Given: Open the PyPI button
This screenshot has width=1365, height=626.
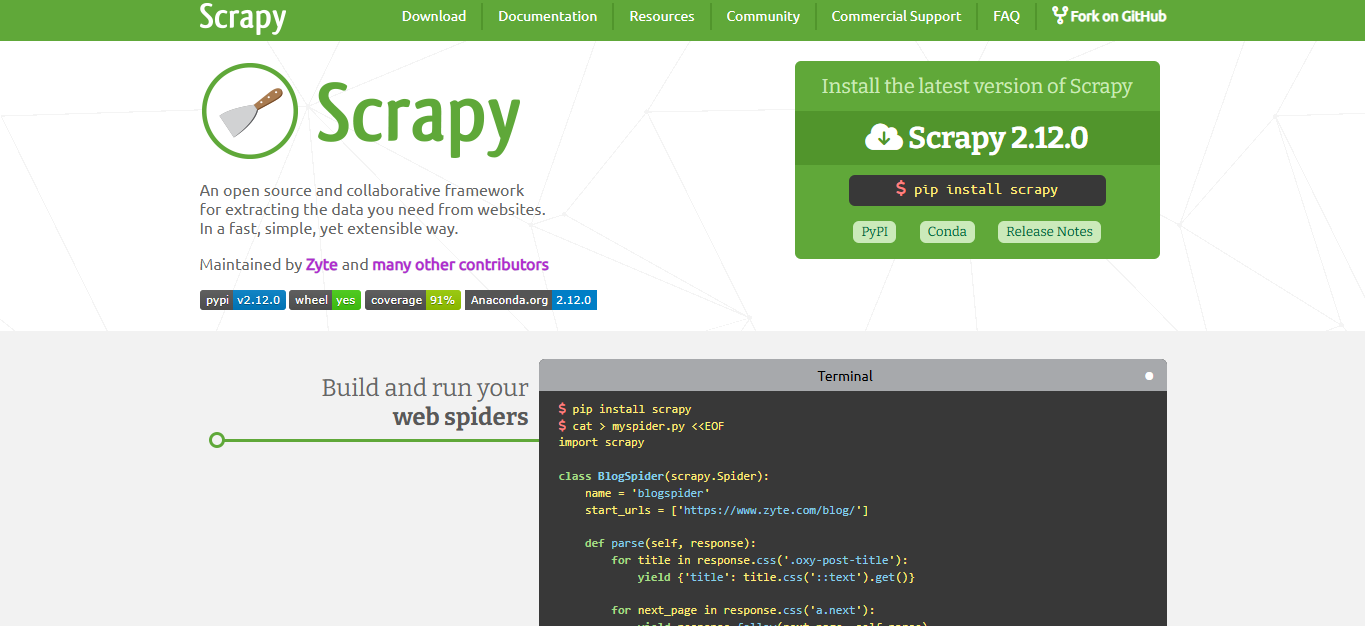Looking at the screenshot, I should tap(874, 232).
